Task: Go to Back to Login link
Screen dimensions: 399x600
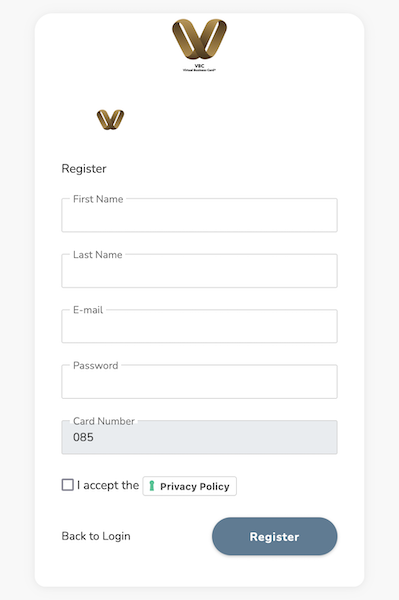Action: click(x=96, y=536)
